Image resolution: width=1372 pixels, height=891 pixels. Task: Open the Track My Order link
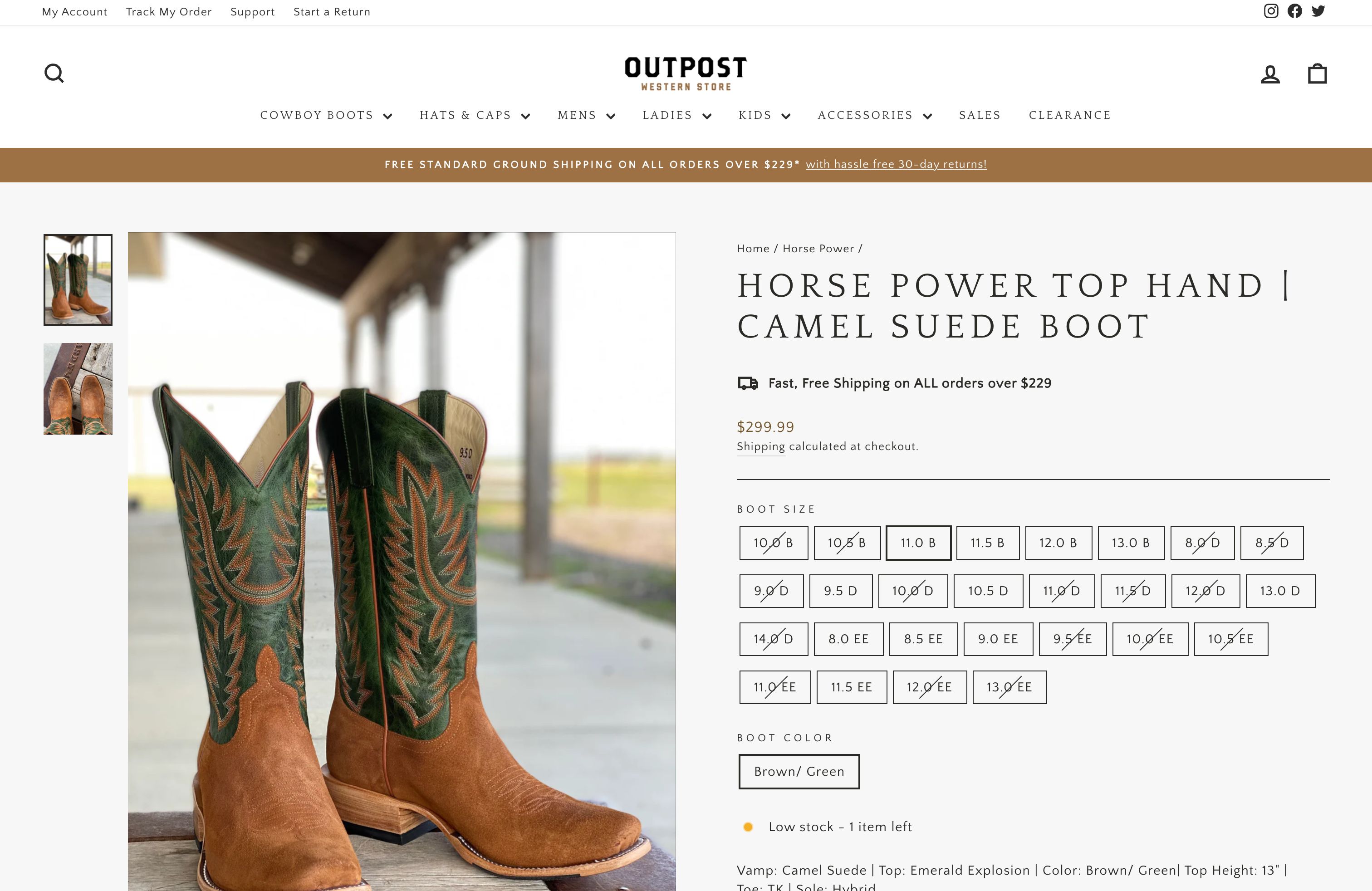pos(168,11)
